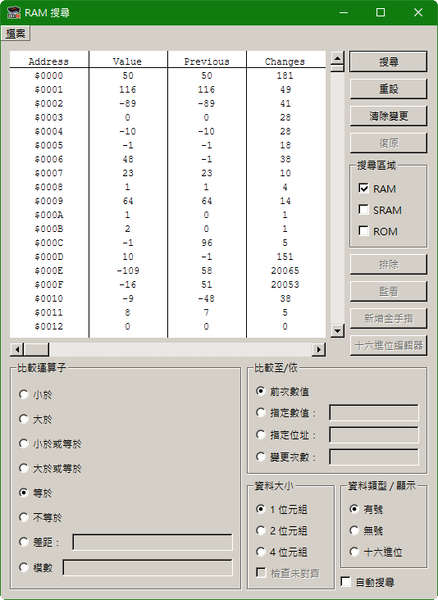The width and height of the screenshot is (438, 600).
Task: Click the changes value 20065
Action: (x=285, y=271)
